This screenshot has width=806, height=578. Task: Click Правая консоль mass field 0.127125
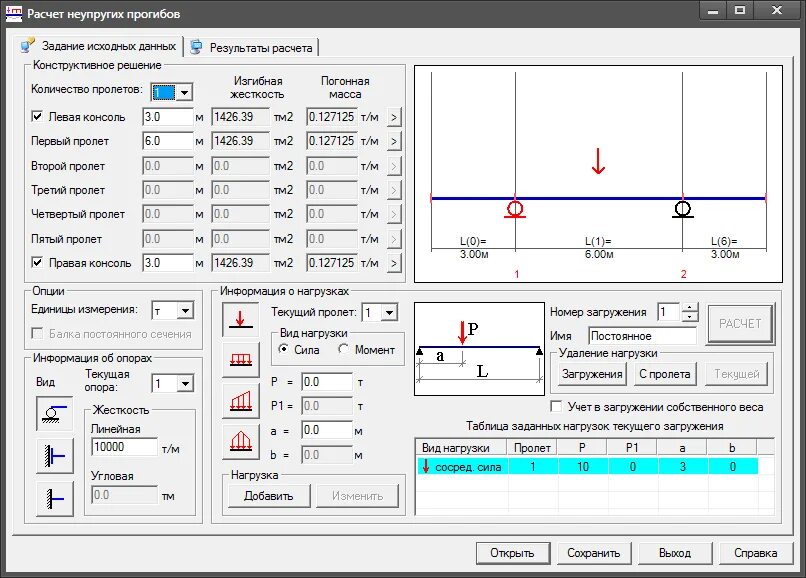point(332,263)
